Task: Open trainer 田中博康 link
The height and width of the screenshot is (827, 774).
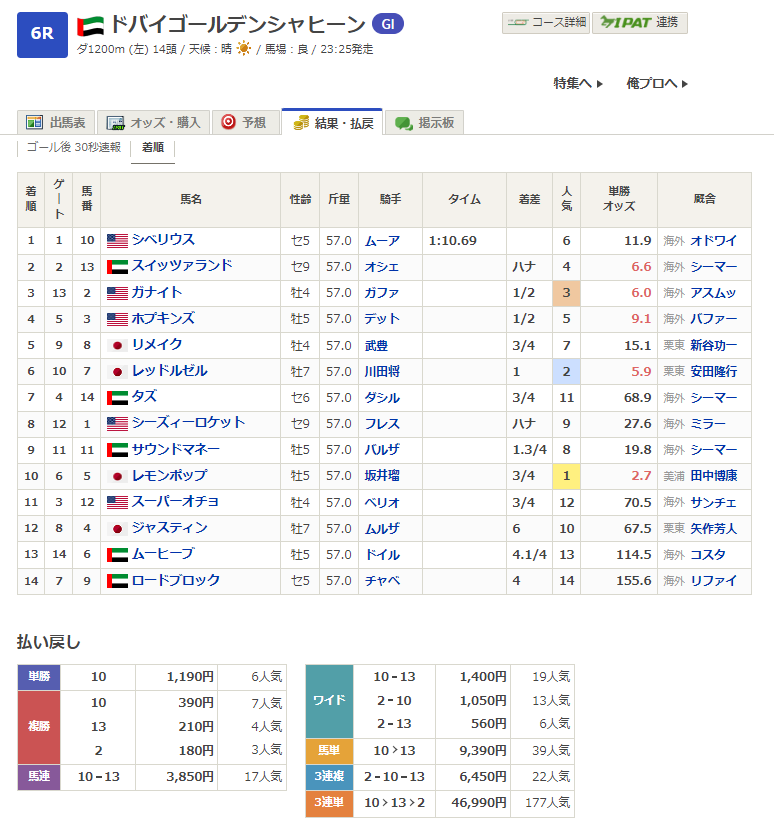Action: tap(713, 476)
